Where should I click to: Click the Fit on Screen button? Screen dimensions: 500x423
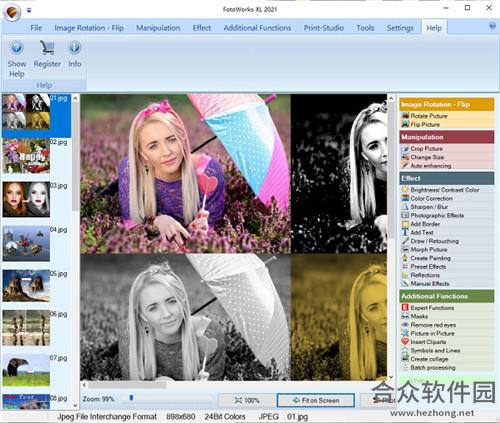click(x=315, y=400)
